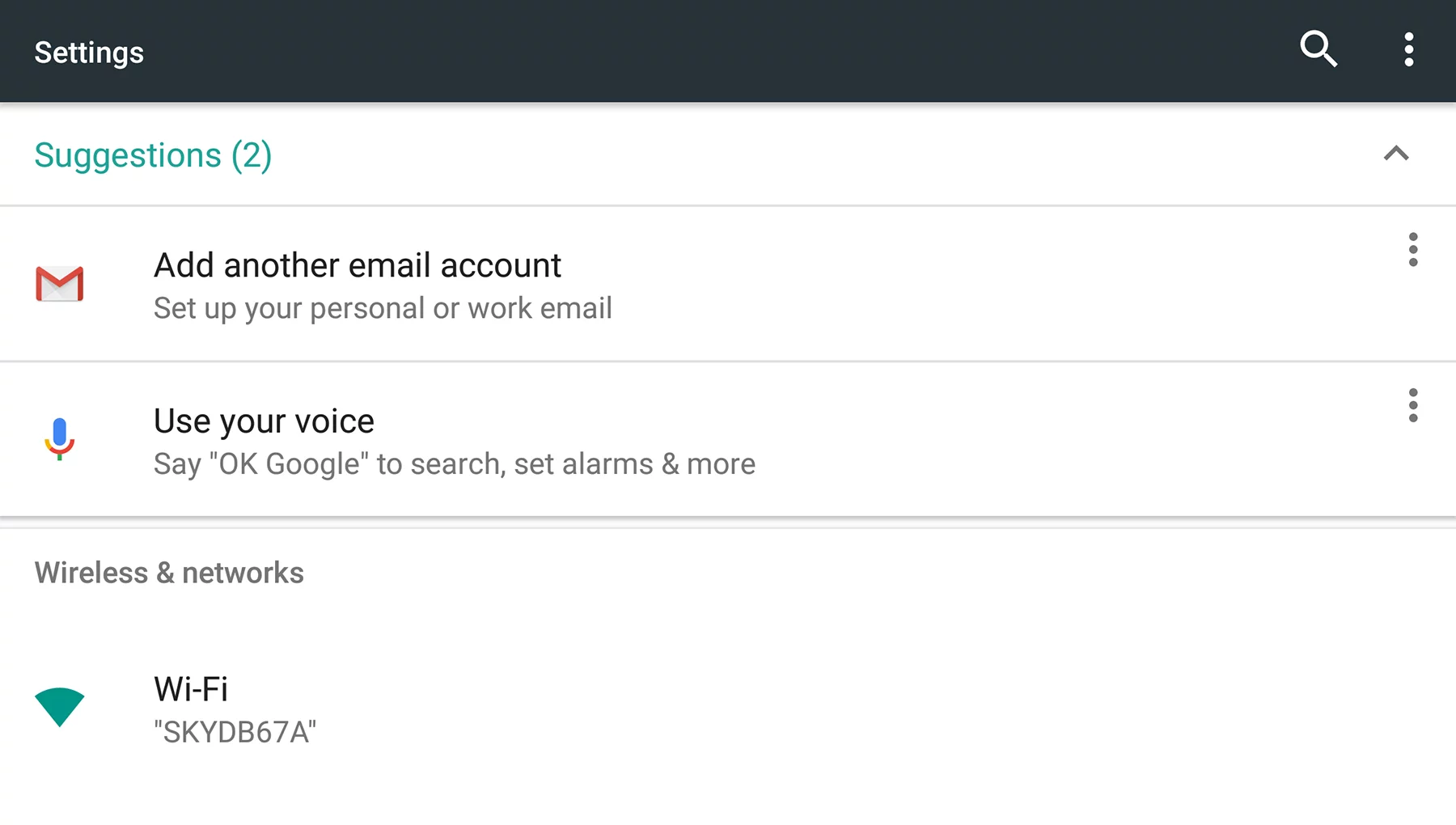Click Suggestions (2) heading text
Screen dimensions: 1456x825
pyautogui.click(x=152, y=155)
